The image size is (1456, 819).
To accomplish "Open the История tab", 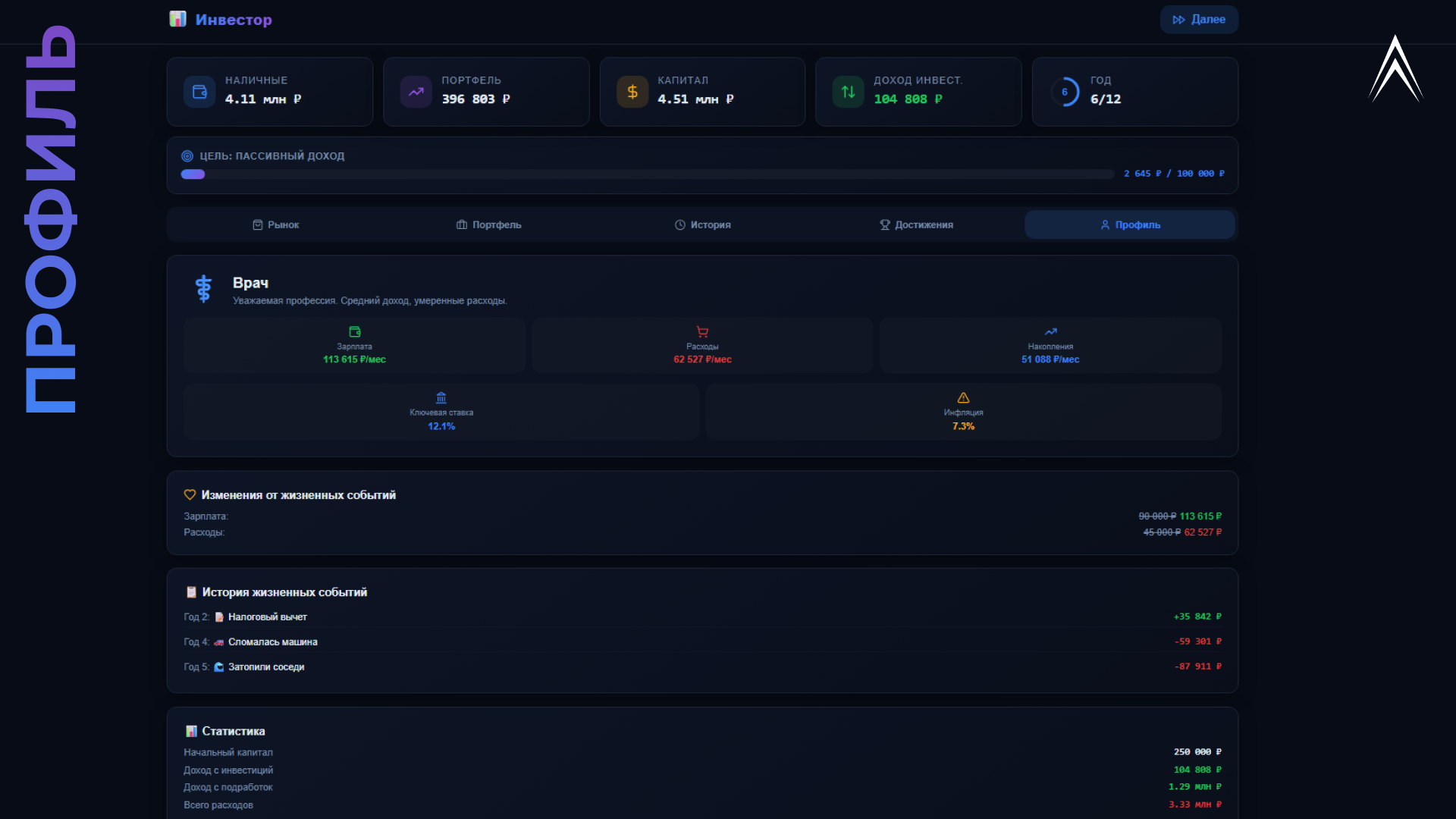I will pyautogui.click(x=703, y=225).
